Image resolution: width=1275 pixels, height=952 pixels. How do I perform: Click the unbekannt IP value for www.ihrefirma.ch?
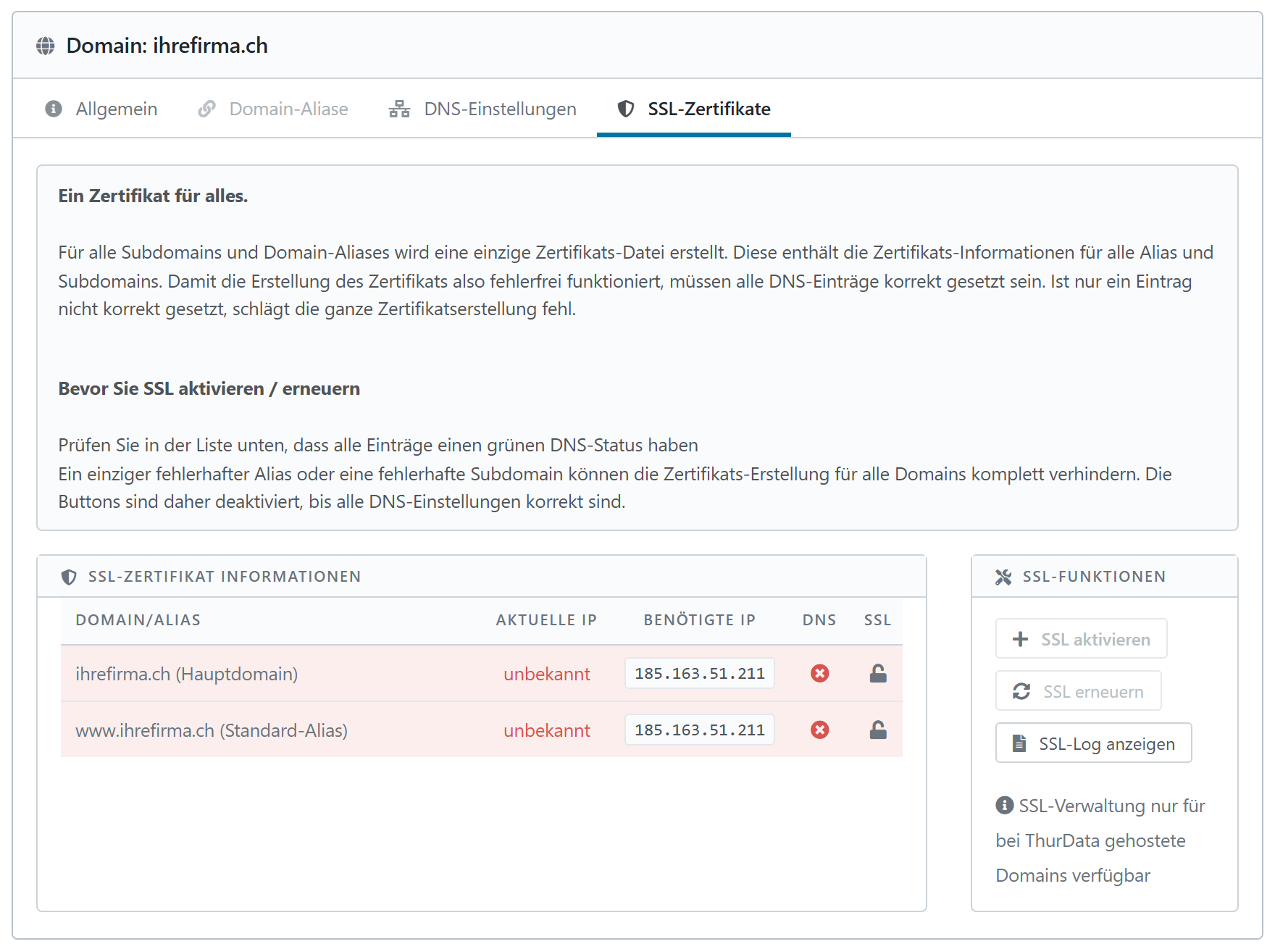547,730
